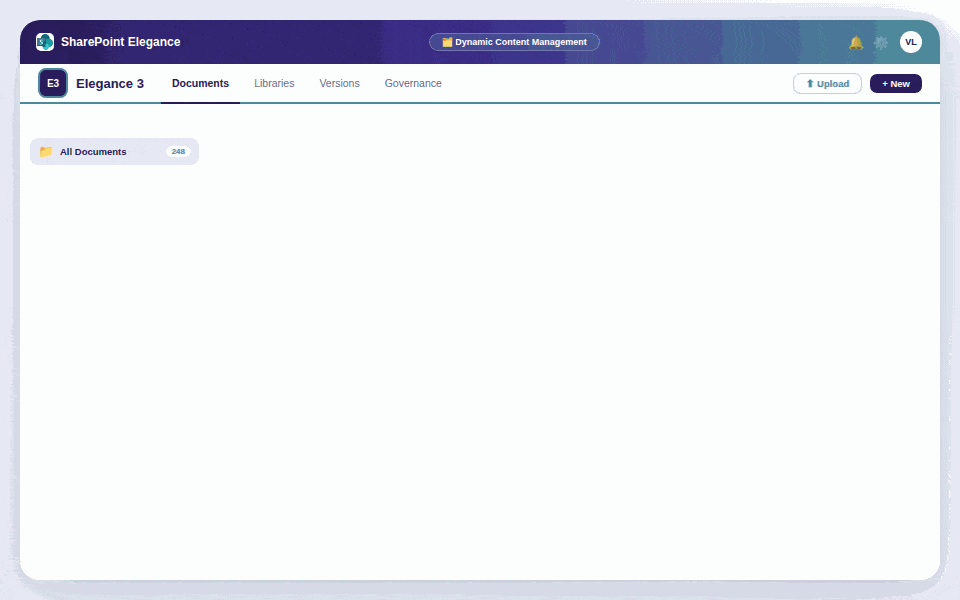The height and width of the screenshot is (600, 960).
Task: Click the SharePoint Elegance header title
Action: coord(121,42)
